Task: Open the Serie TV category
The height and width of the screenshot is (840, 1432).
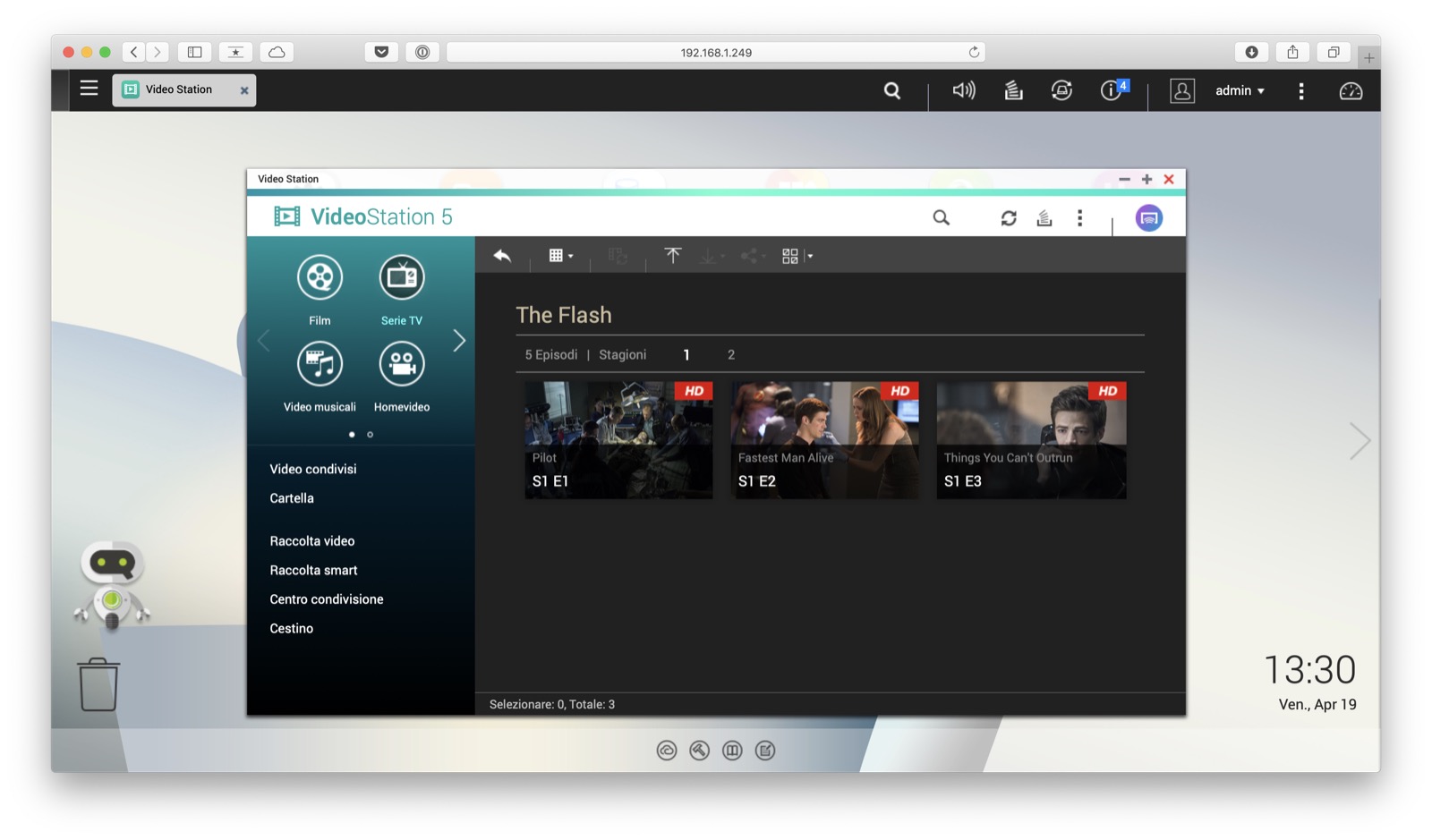Action: click(402, 290)
